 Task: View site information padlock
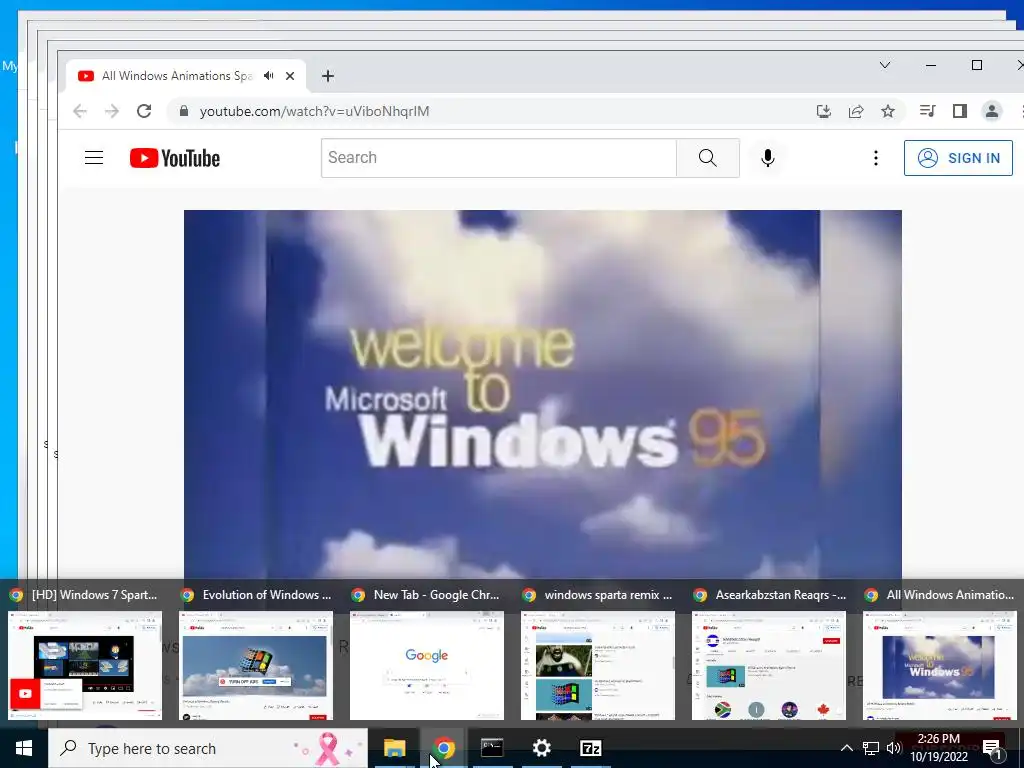coord(184,111)
